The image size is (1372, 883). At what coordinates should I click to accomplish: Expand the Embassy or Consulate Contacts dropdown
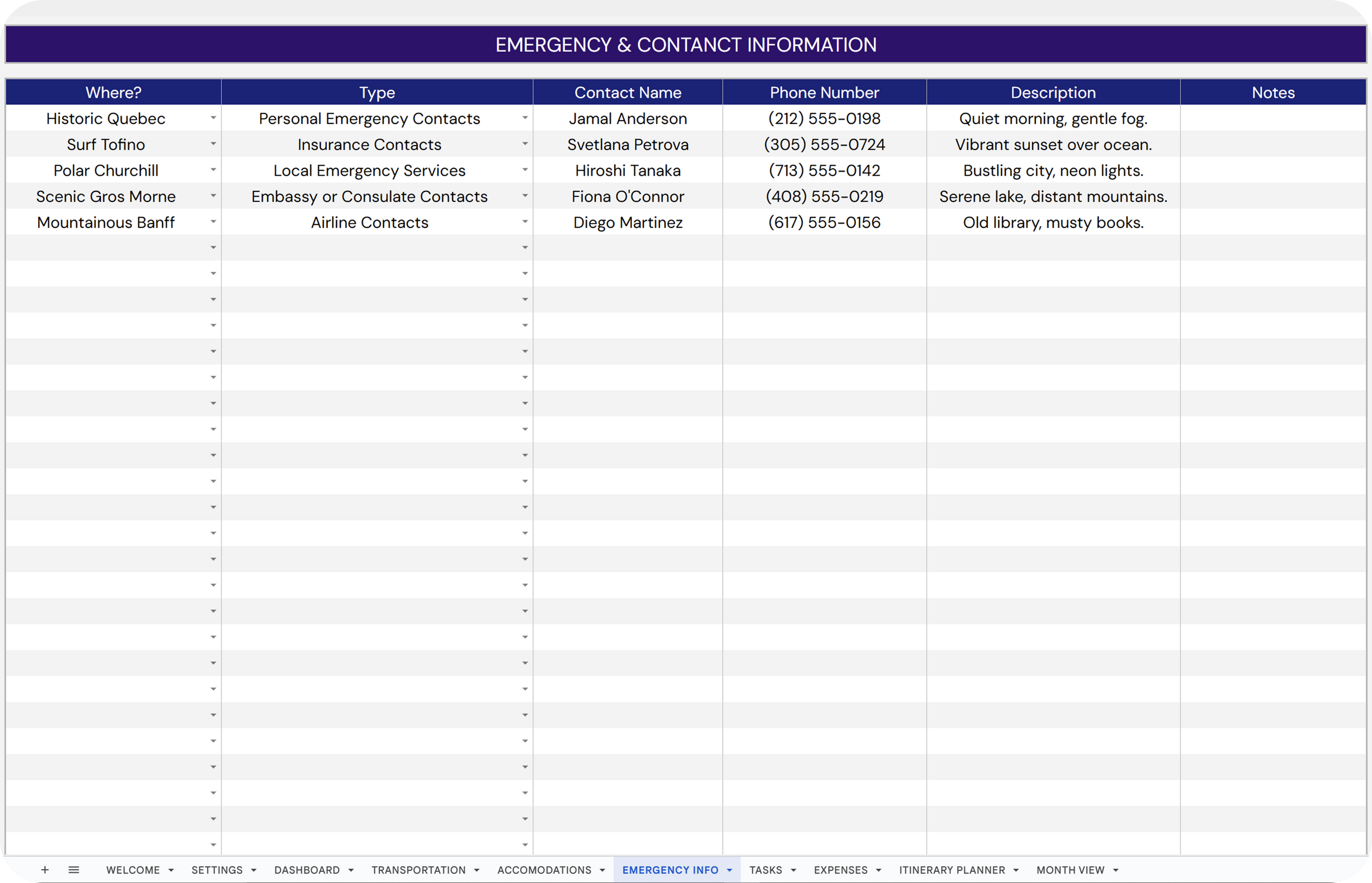(x=525, y=196)
